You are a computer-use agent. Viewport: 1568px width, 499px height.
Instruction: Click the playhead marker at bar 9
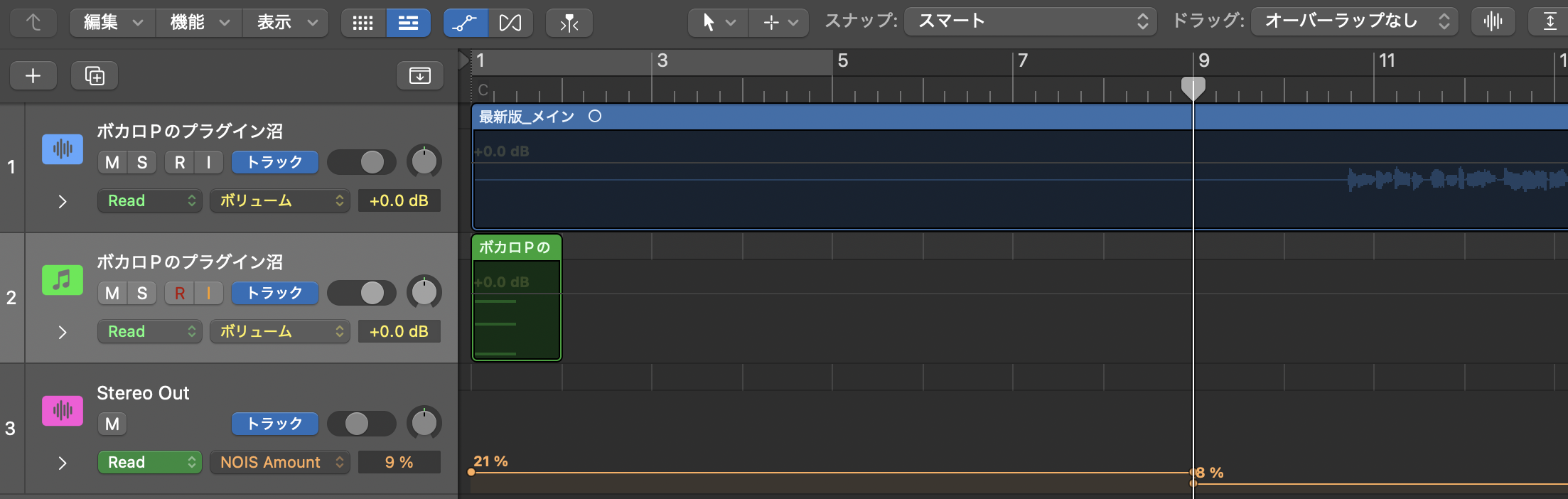1193,88
